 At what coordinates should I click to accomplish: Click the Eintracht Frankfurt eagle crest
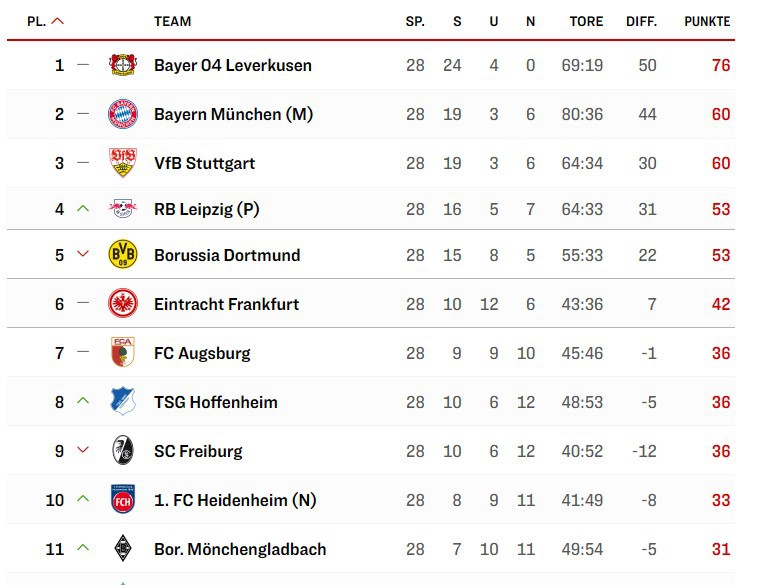coord(123,304)
